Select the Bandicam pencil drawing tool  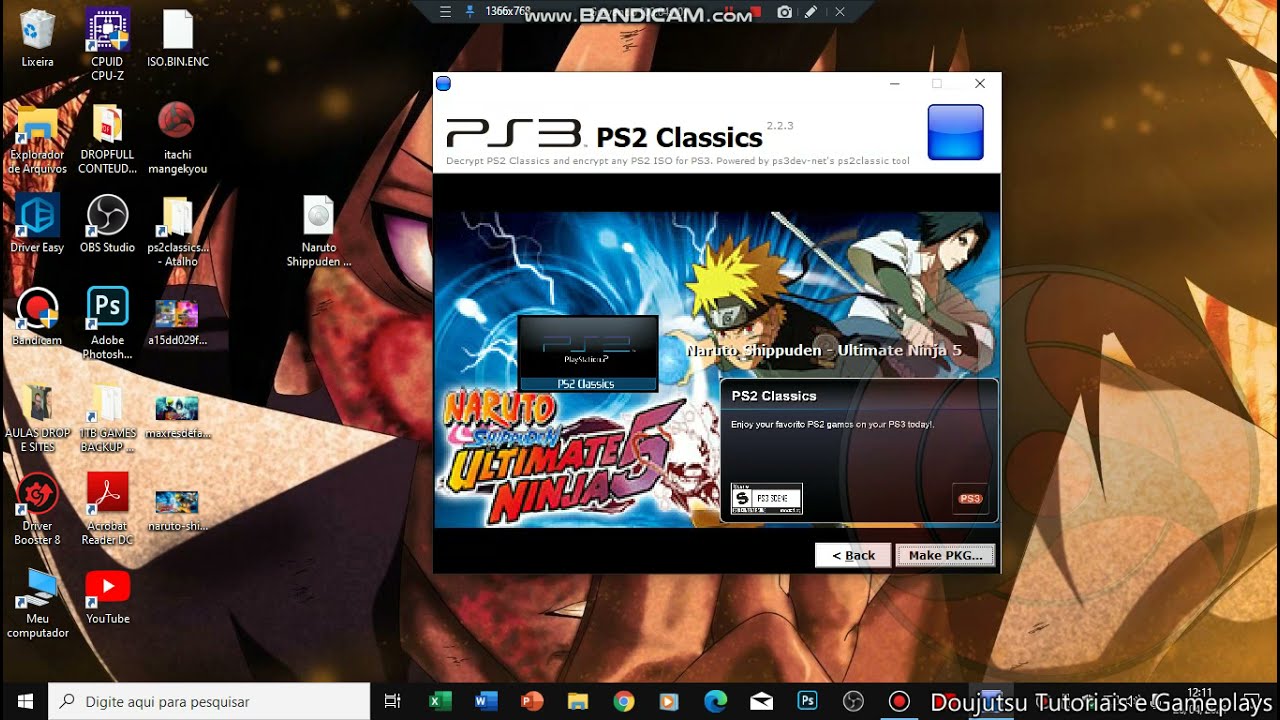coord(811,12)
